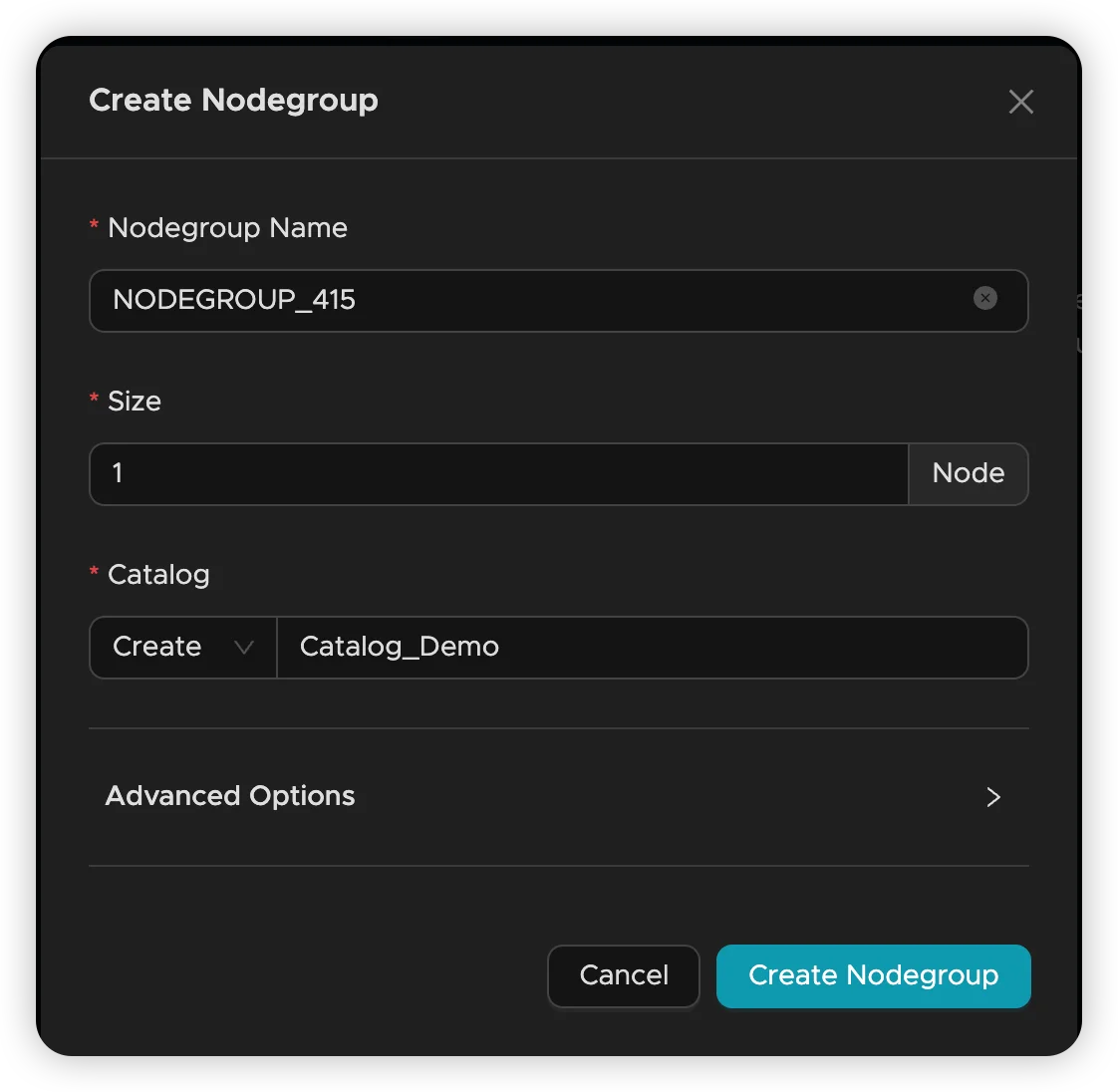Click the Create Nodegroup dialog title

click(233, 100)
